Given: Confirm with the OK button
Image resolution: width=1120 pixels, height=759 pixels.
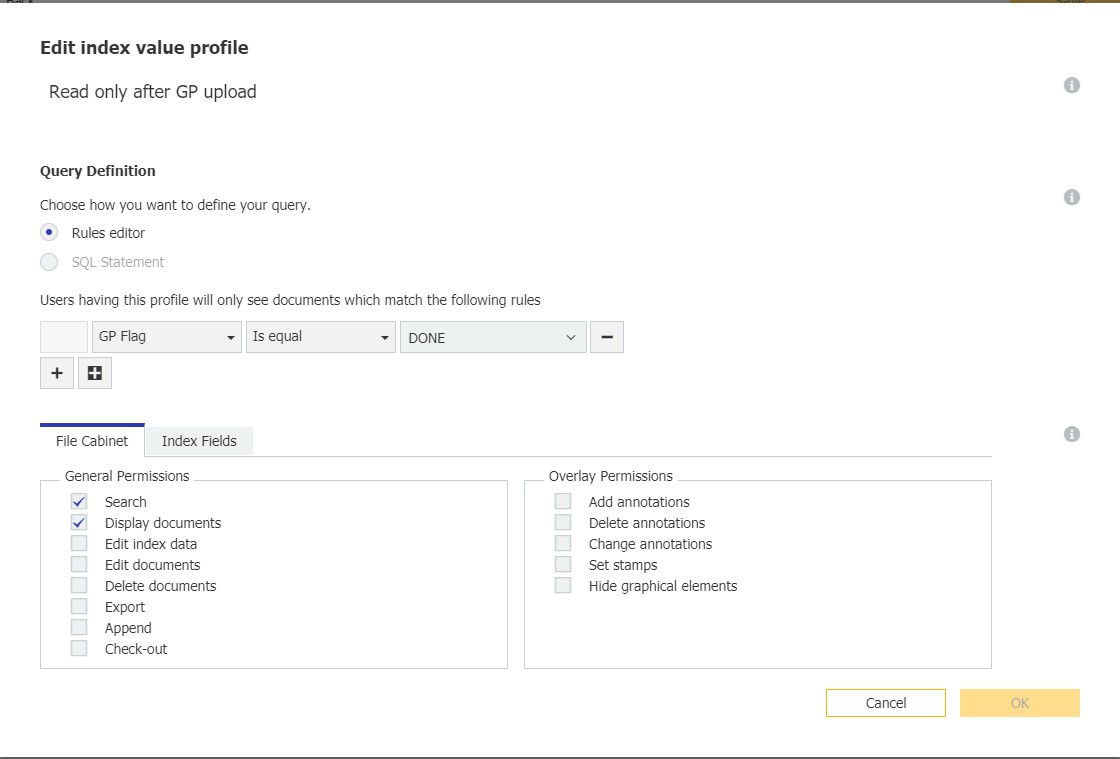Looking at the screenshot, I should [1019, 703].
